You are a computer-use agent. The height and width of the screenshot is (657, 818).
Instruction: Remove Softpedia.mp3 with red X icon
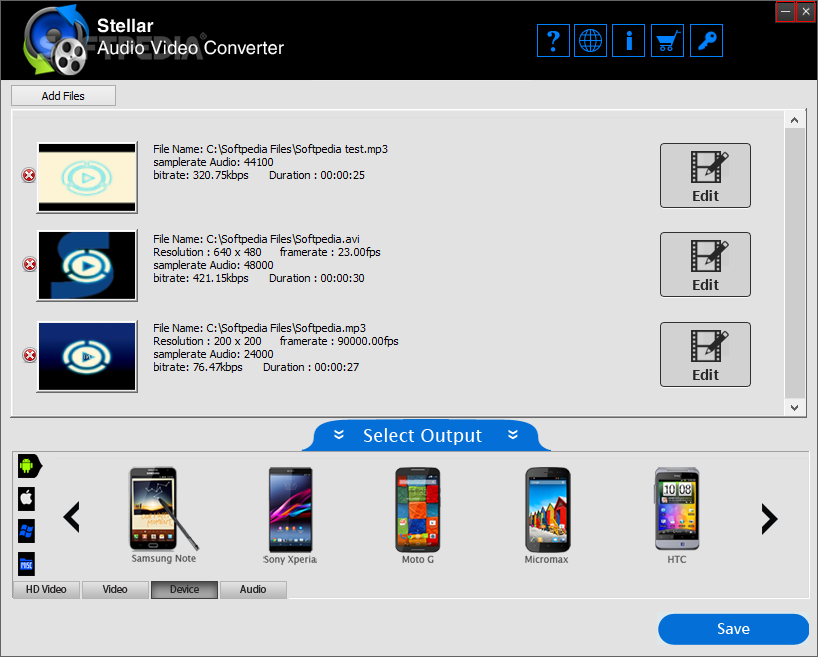tap(30, 355)
